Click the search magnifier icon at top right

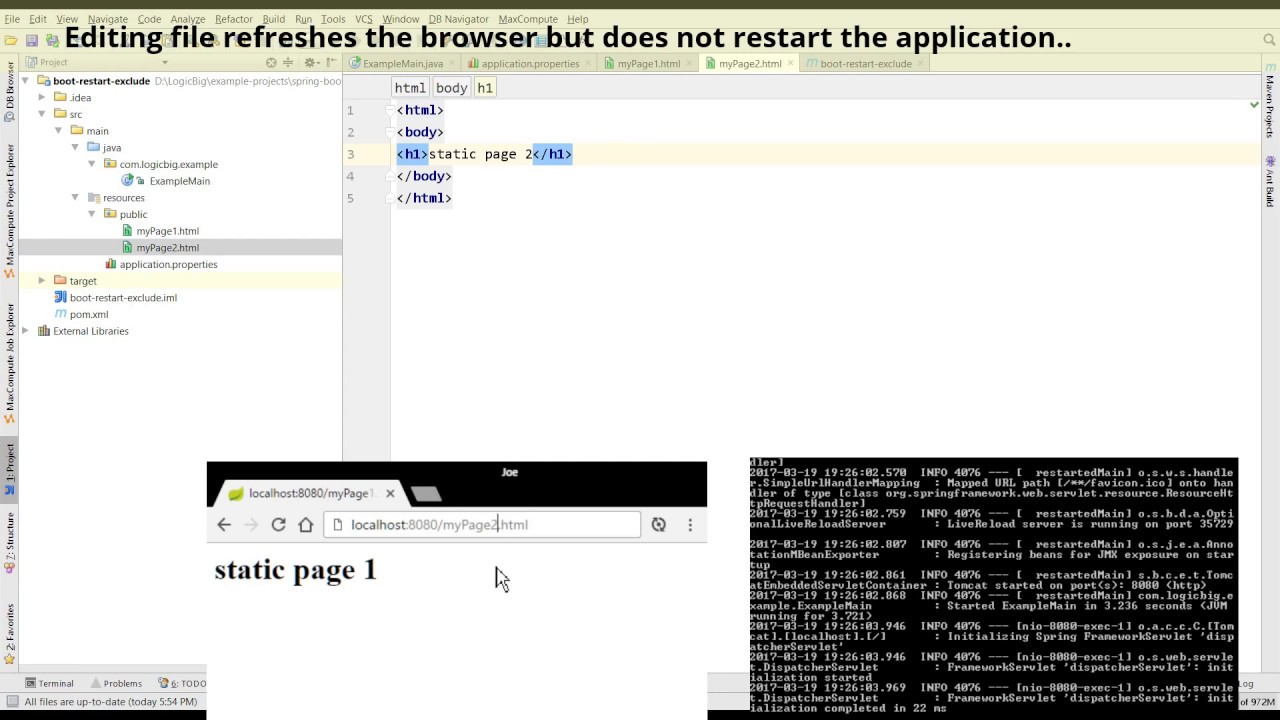[x=1269, y=40]
